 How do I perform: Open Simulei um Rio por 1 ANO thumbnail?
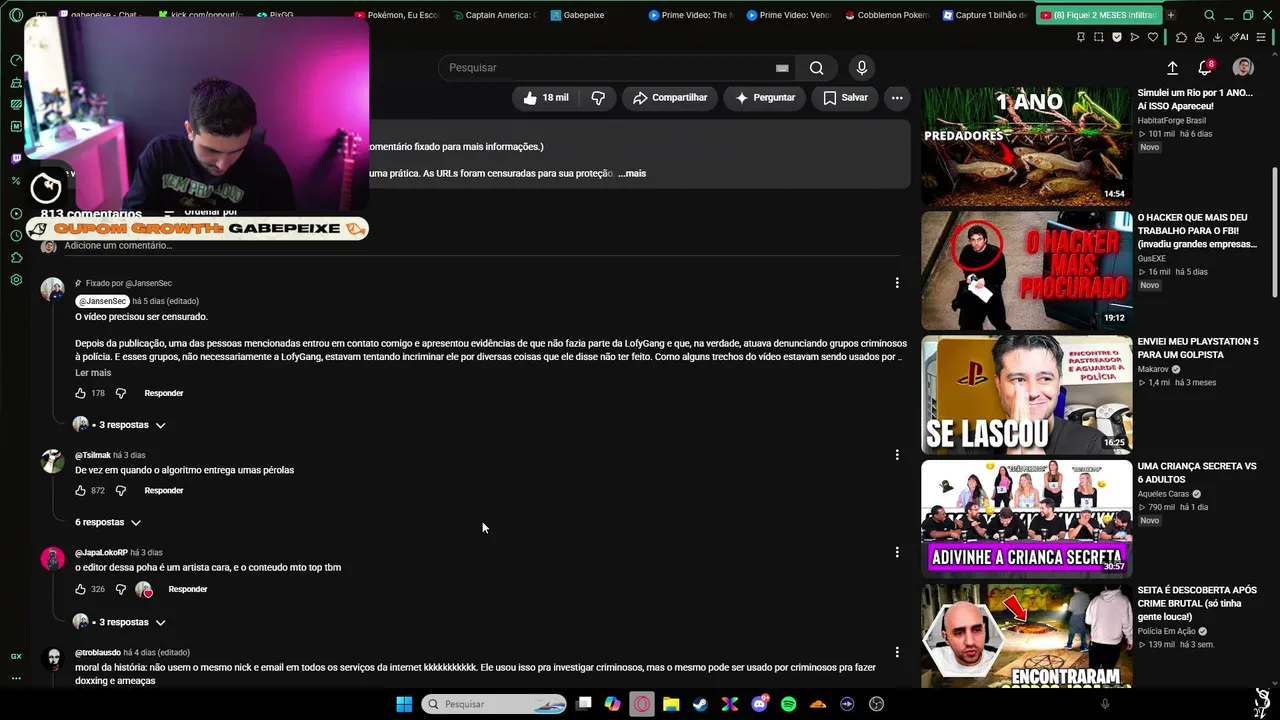click(1027, 146)
